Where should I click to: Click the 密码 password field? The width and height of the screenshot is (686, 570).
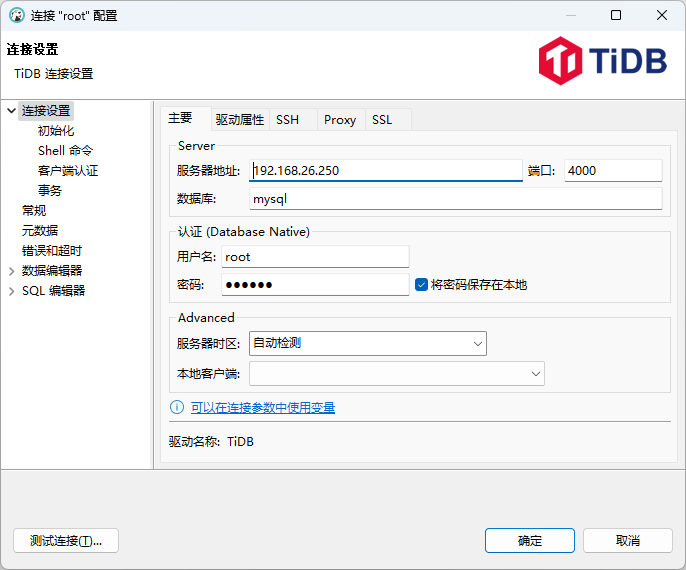pos(315,285)
